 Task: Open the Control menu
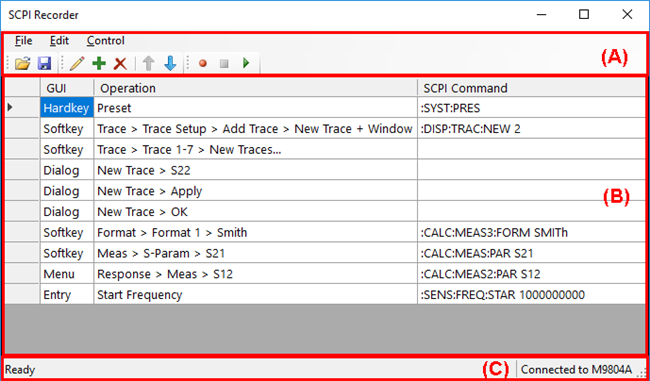pos(106,41)
